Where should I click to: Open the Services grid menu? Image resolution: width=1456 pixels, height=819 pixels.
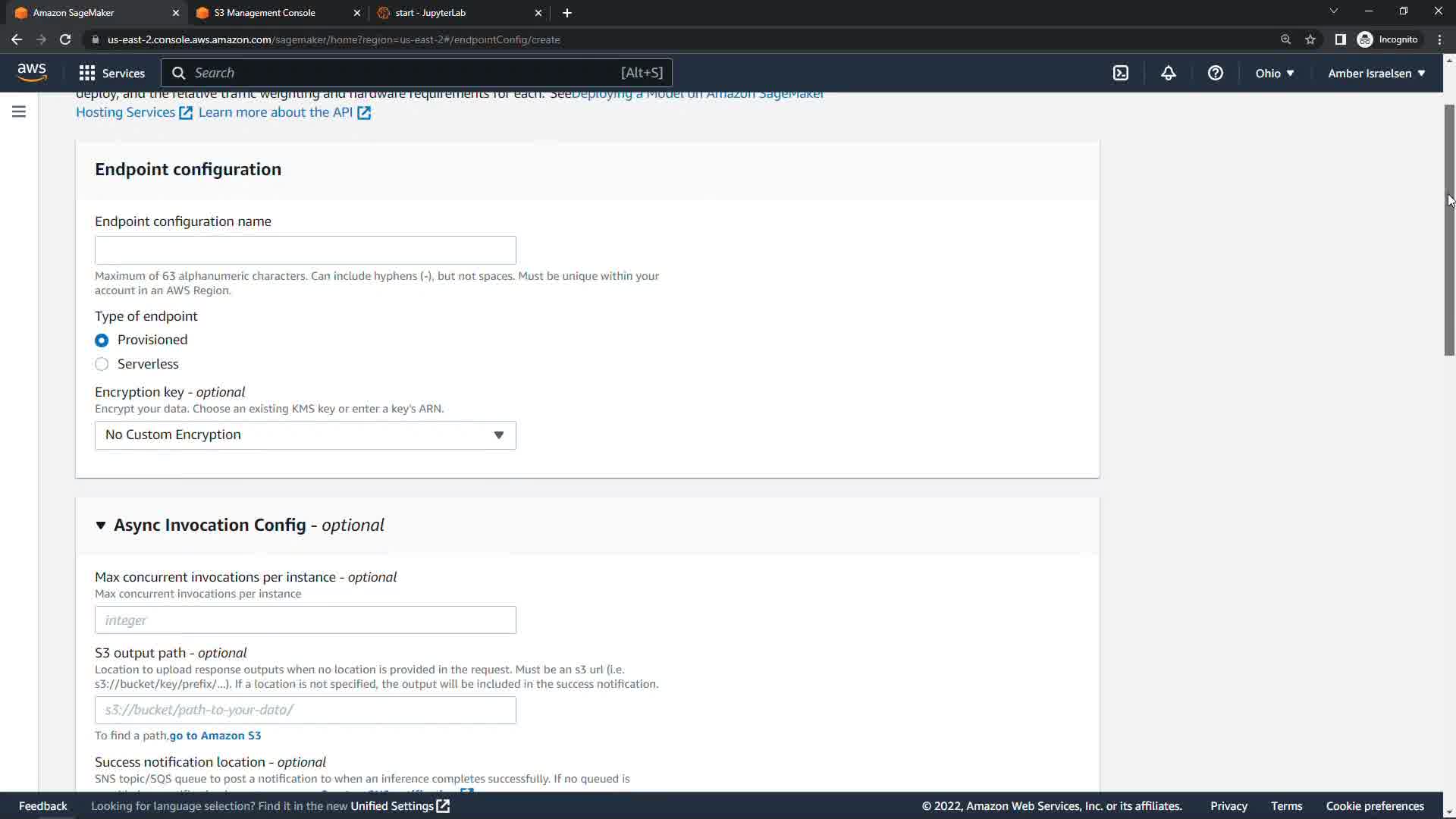(x=87, y=73)
